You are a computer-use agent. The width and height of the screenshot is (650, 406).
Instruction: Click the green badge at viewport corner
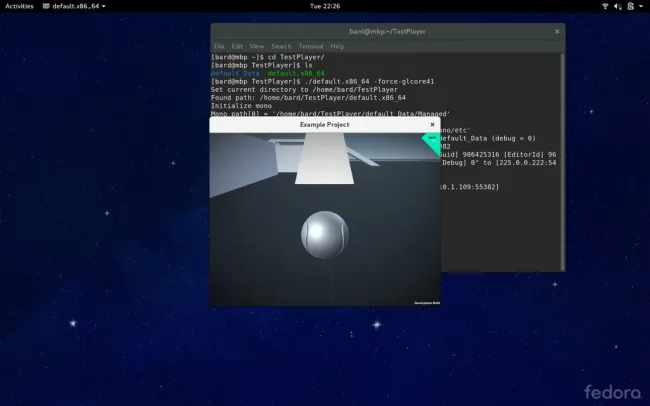pyautogui.click(x=432, y=143)
